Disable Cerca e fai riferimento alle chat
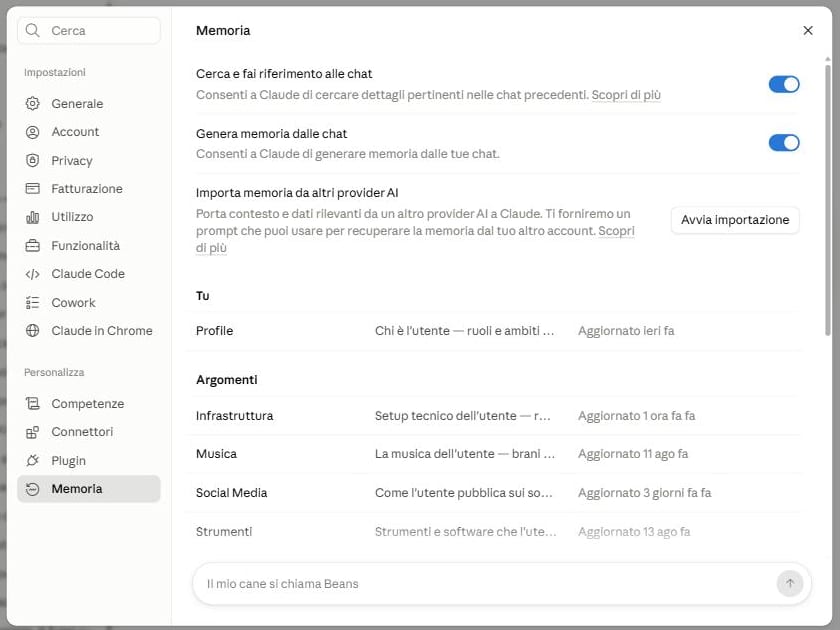840x630 pixels. click(784, 84)
